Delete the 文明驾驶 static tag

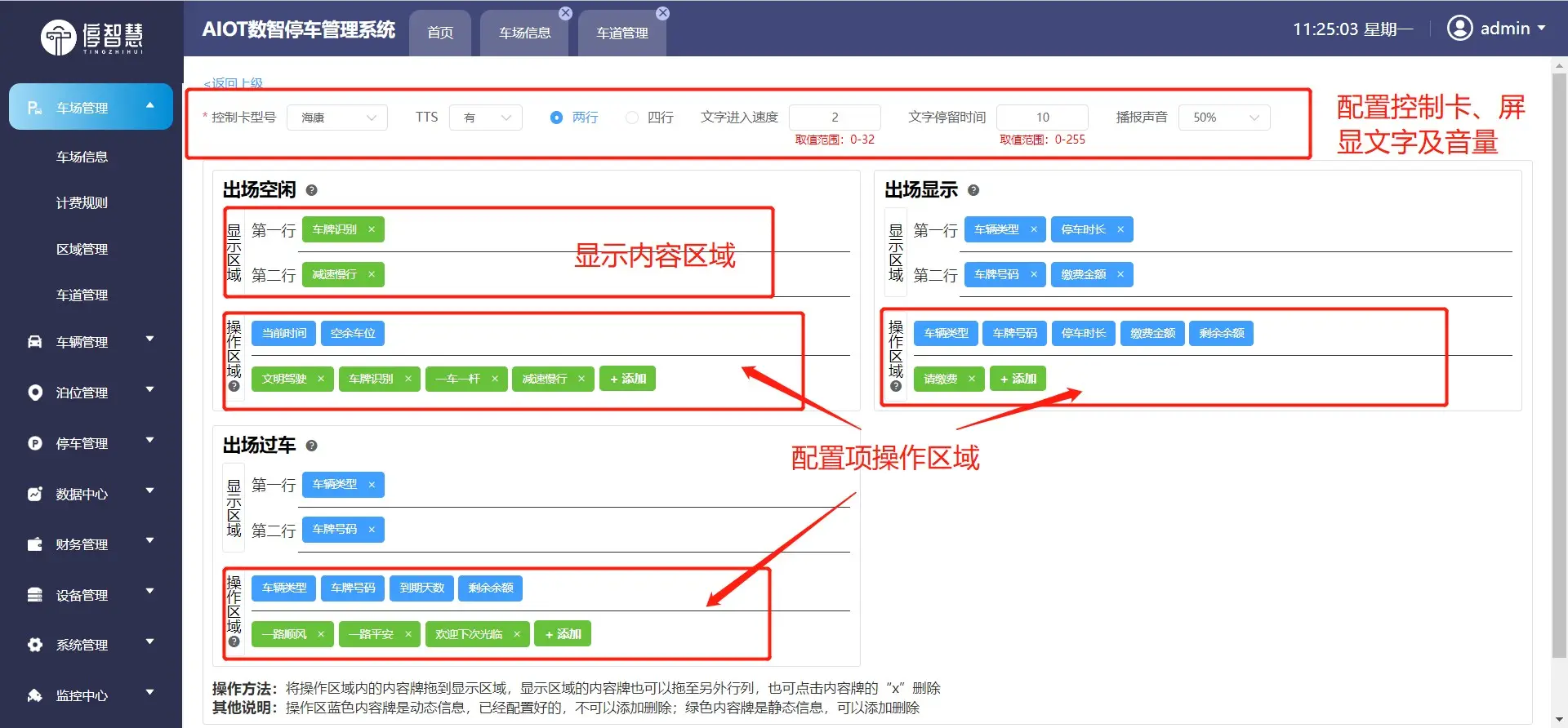(321, 379)
